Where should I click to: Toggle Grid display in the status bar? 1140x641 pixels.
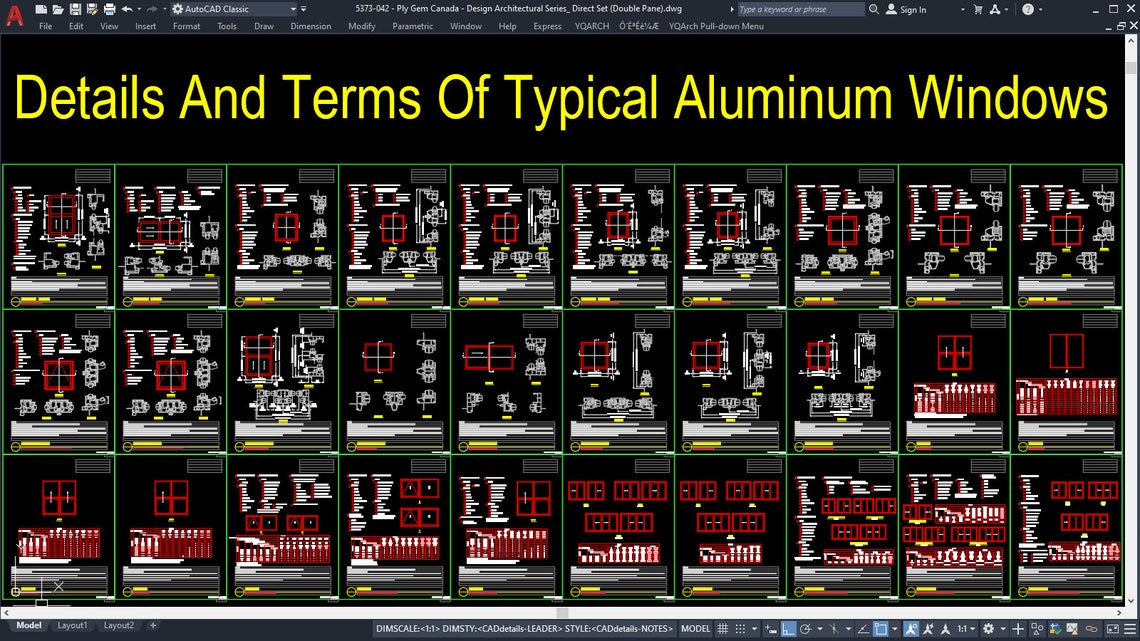tap(723, 631)
